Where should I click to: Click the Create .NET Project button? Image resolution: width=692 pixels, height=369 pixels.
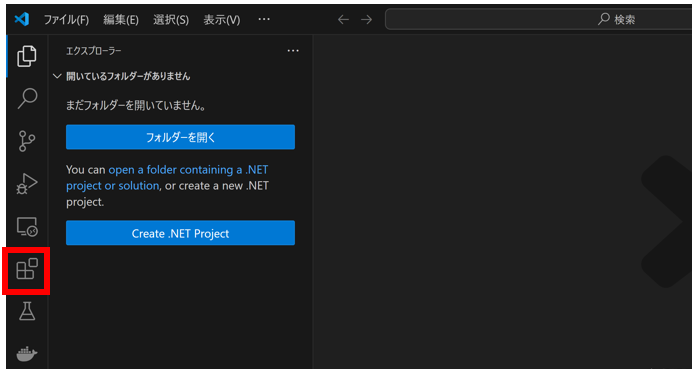(x=181, y=233)
